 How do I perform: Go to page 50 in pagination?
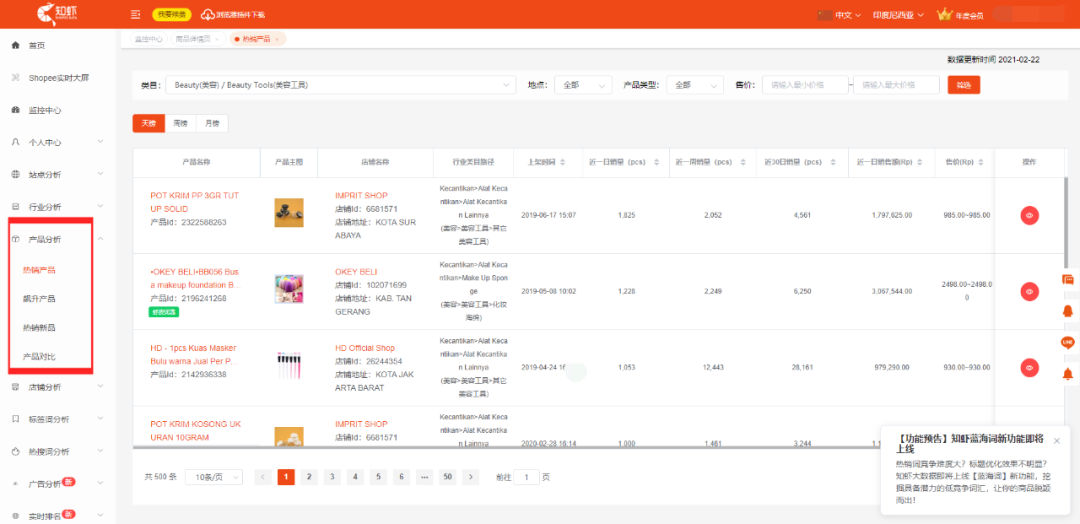[x=448, y=476]
